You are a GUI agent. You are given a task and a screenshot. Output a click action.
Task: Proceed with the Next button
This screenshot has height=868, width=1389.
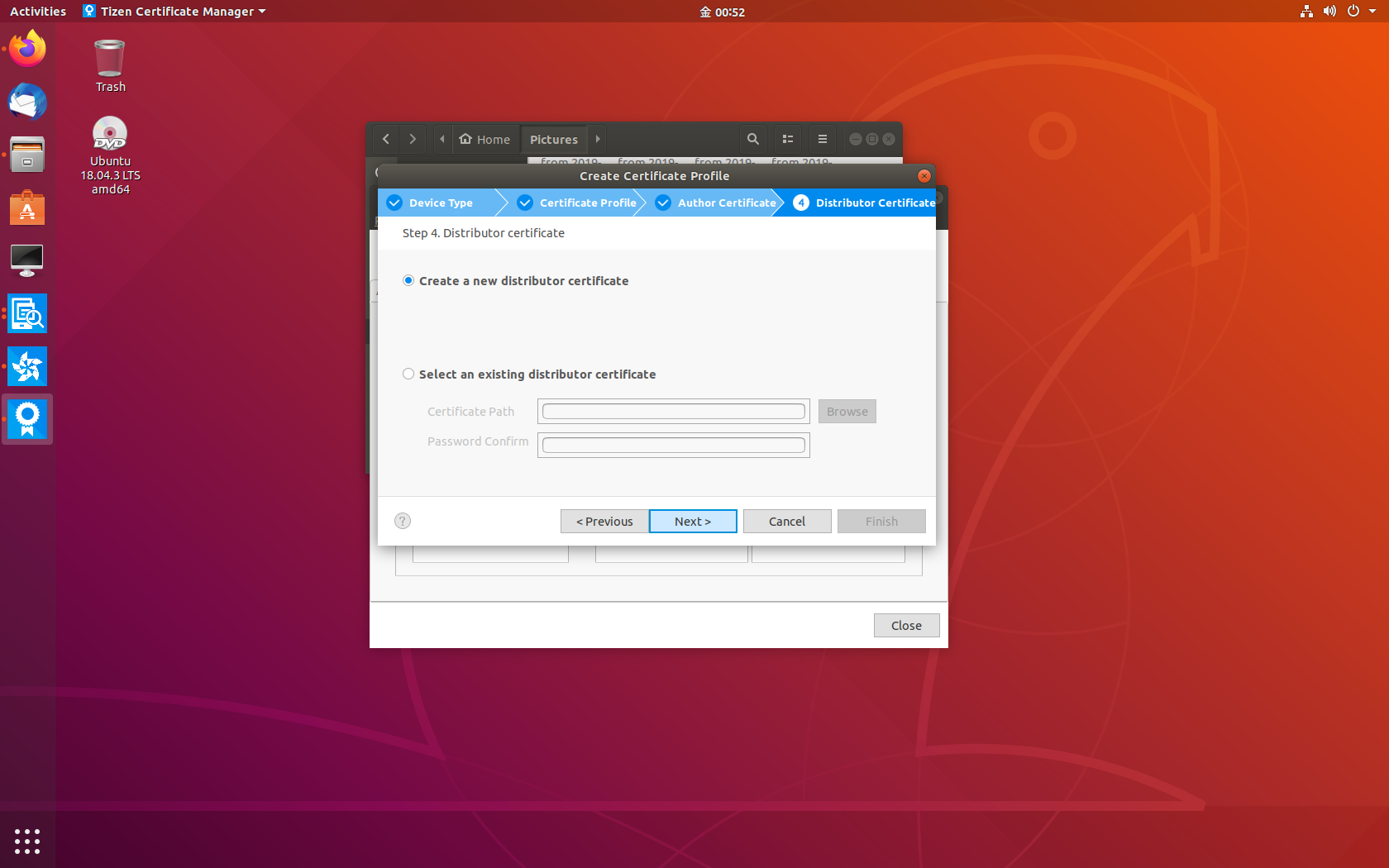(x=693, y=522)
